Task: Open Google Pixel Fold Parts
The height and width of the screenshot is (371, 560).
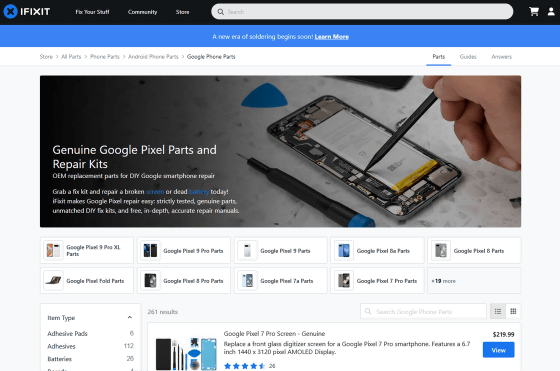Action: click(x=87, y=281)
